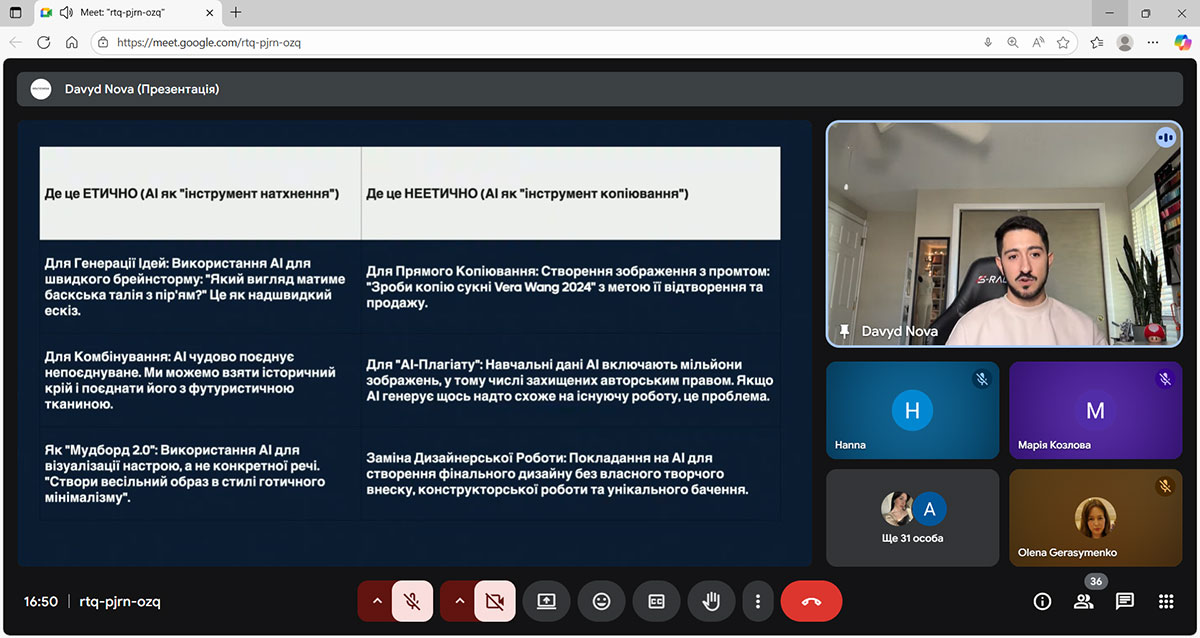Select Davyd Nova's pinned video tile

pos(1011,234)
